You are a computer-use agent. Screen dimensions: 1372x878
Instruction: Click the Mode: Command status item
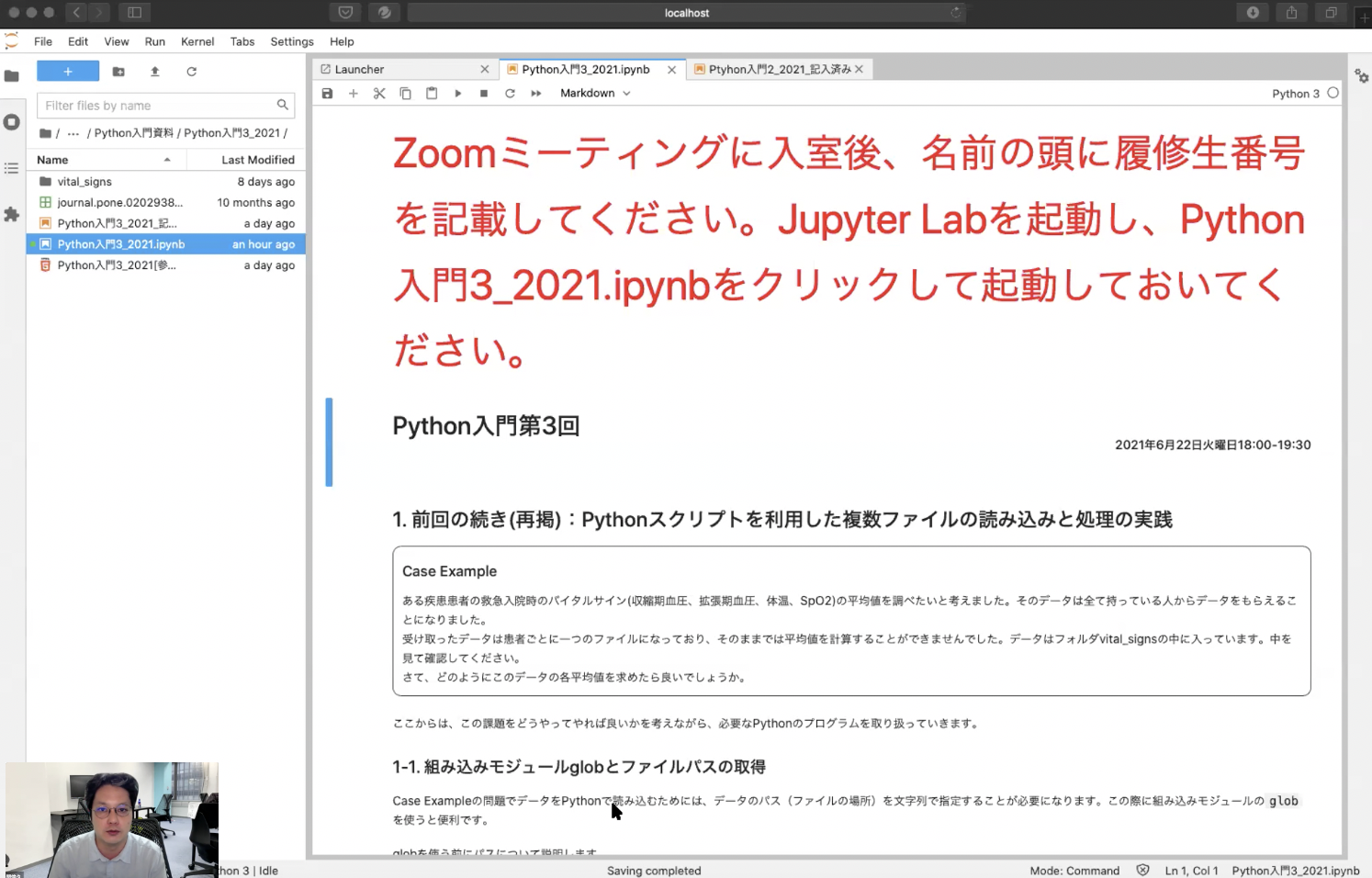point(1074,871)
